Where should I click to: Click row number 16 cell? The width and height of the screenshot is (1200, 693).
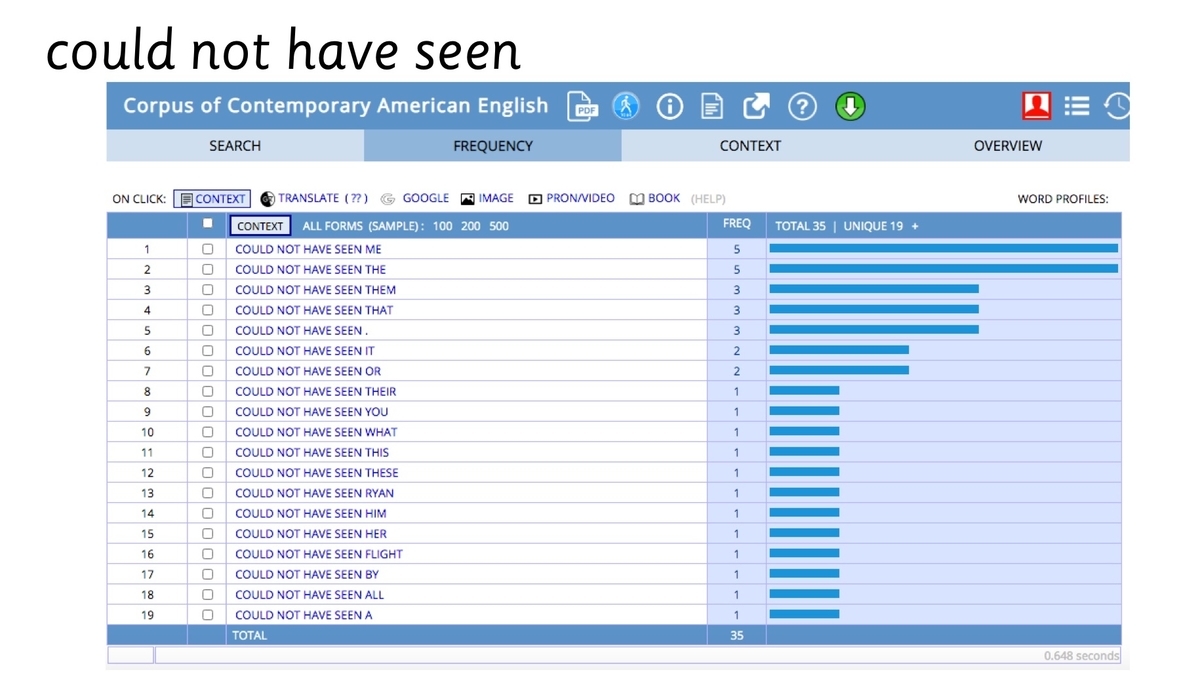(x=147, y=554)
